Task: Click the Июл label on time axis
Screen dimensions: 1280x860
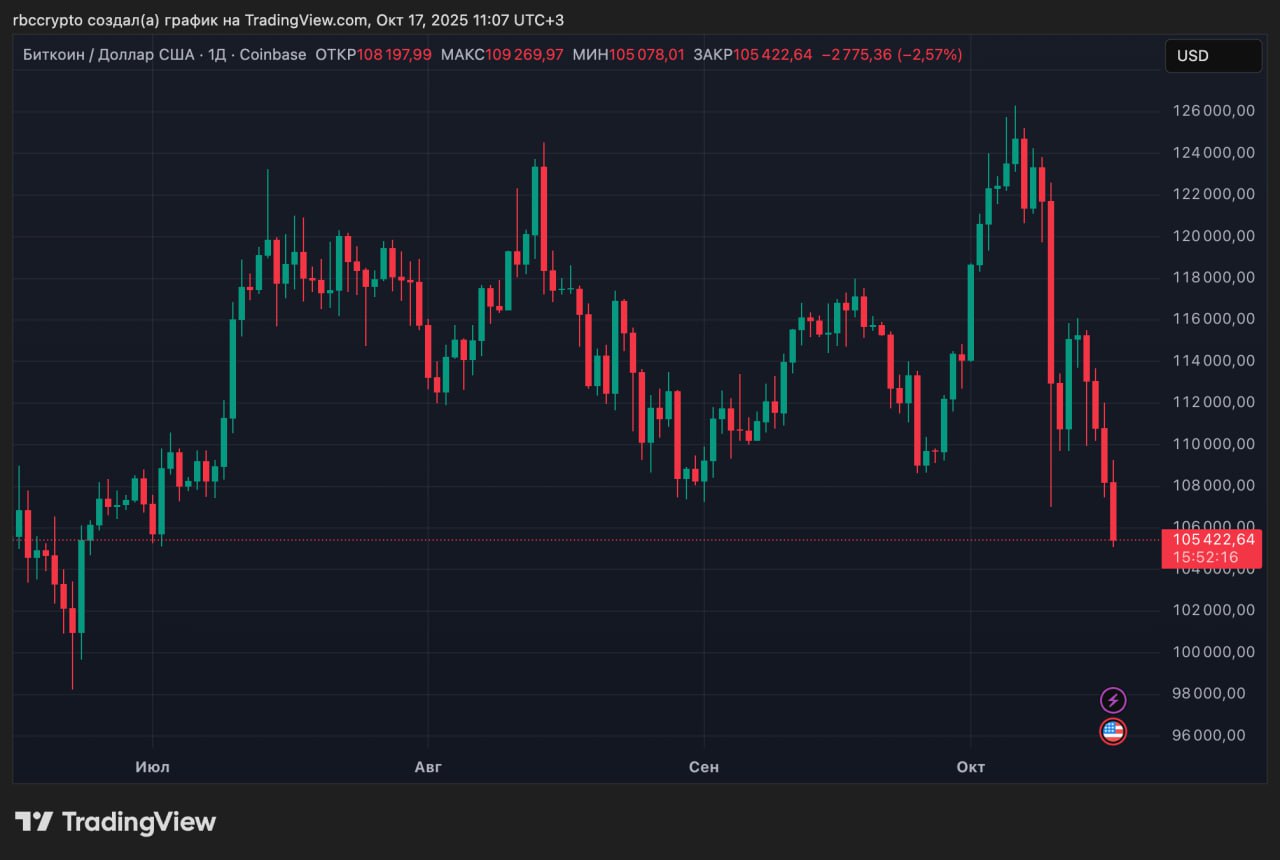Action: (x=152, y=767)
